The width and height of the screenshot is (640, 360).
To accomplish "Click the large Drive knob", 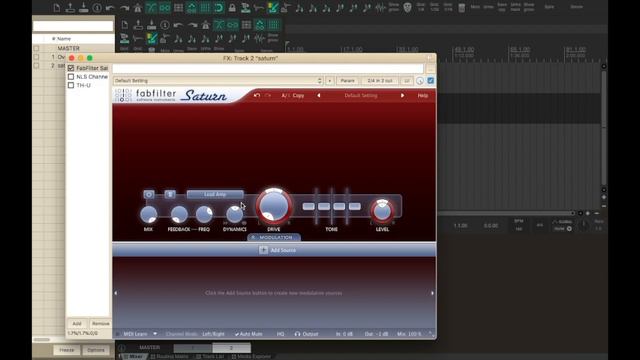I will (274, 206).
